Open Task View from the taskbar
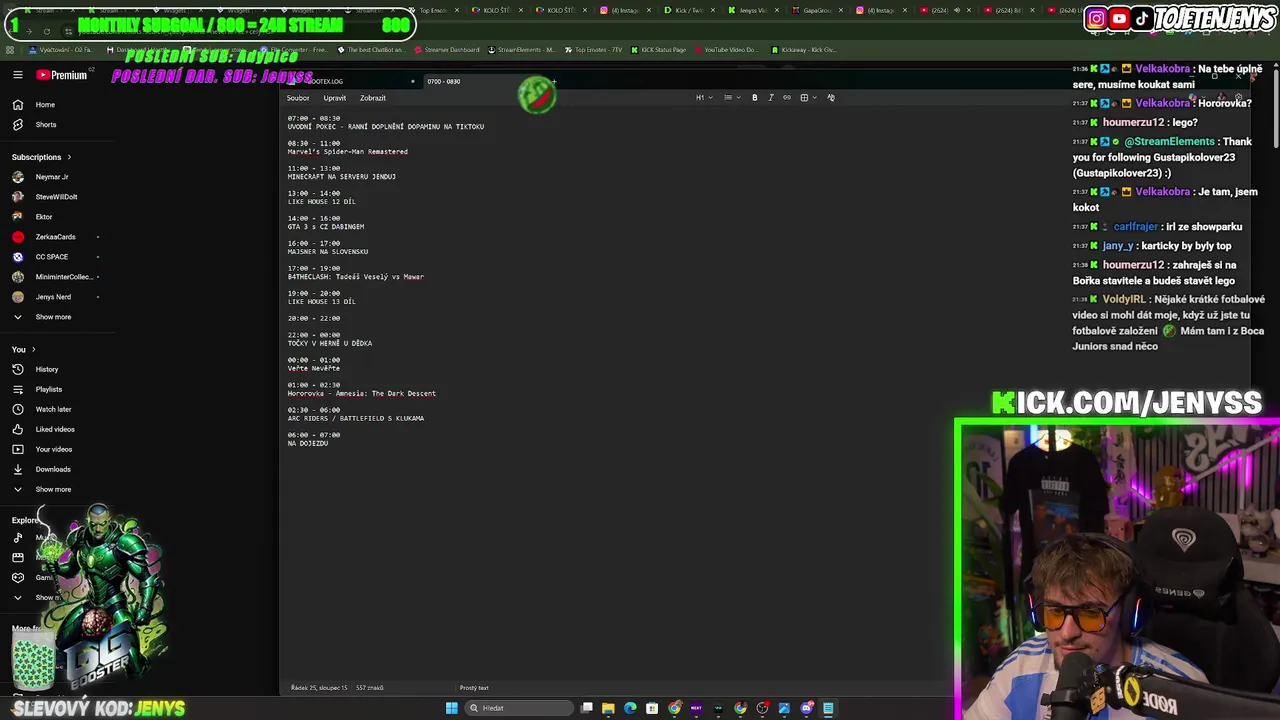The width and height of the screenshot is (1280, 720). (587, 708)
